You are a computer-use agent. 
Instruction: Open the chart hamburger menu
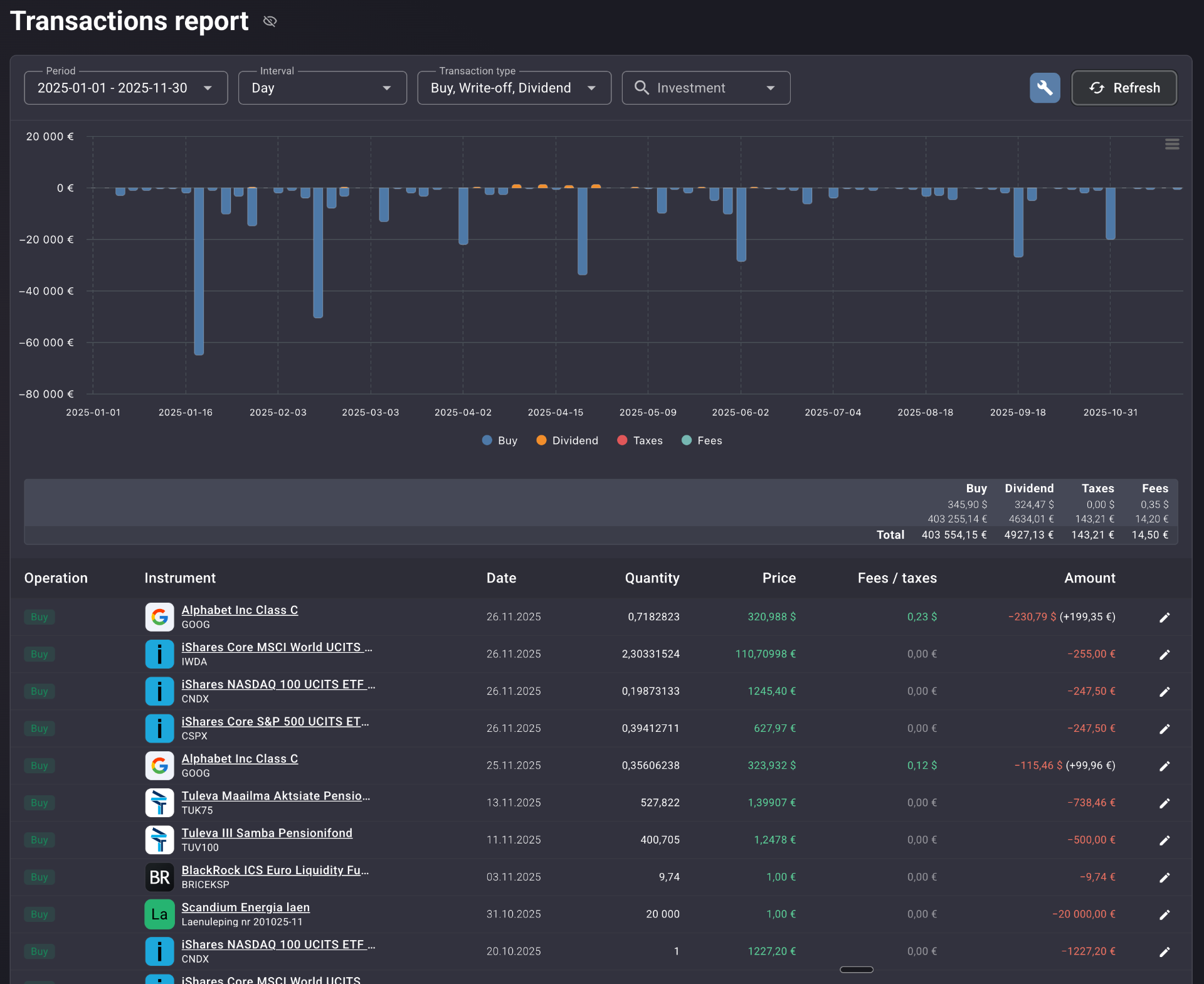(1172, 144)
